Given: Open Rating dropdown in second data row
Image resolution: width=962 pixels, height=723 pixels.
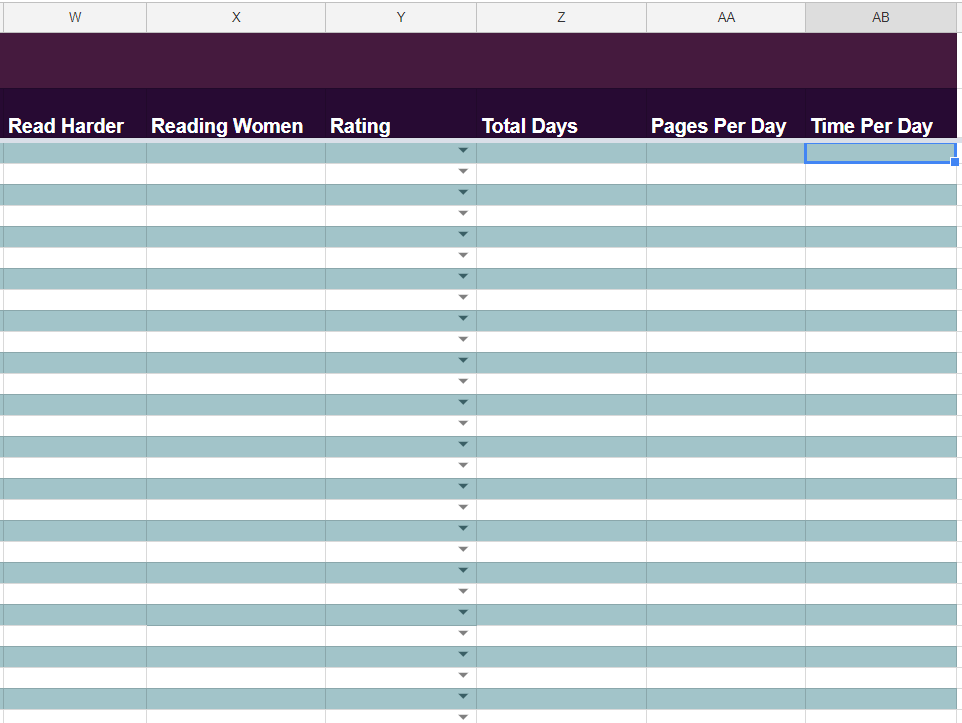Looking at the screenshot, I should [463, 171].
